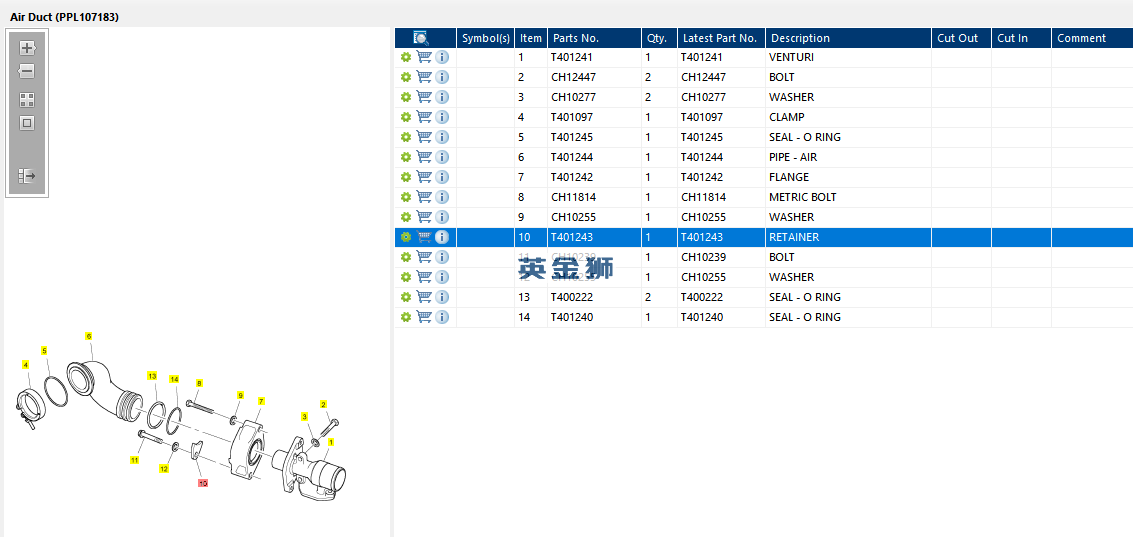Open info for T401240 SEAL row

point(442,317)
